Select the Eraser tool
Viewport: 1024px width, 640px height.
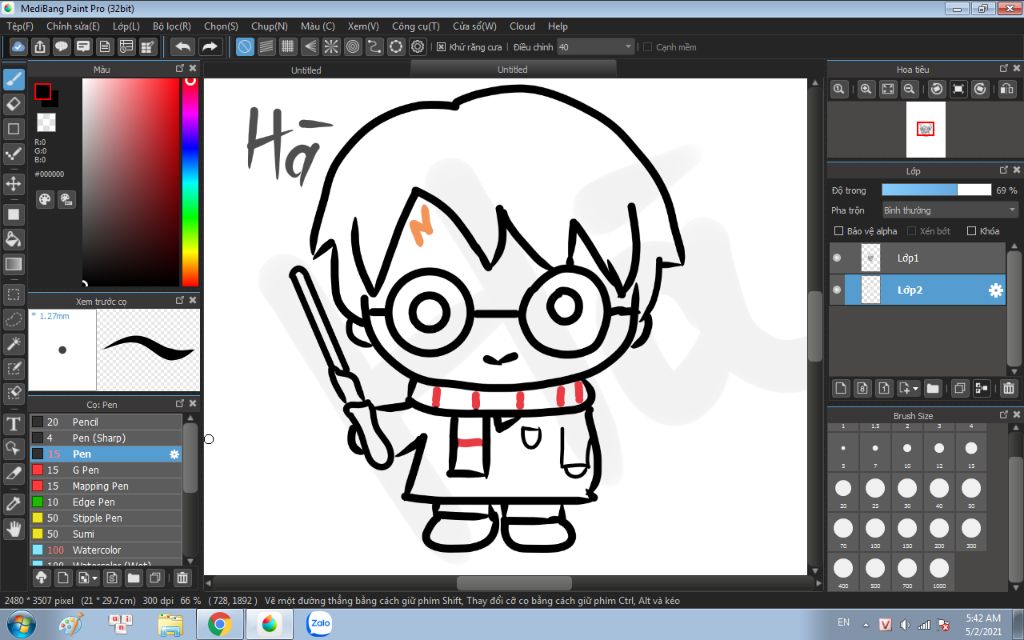pos(13,104)
